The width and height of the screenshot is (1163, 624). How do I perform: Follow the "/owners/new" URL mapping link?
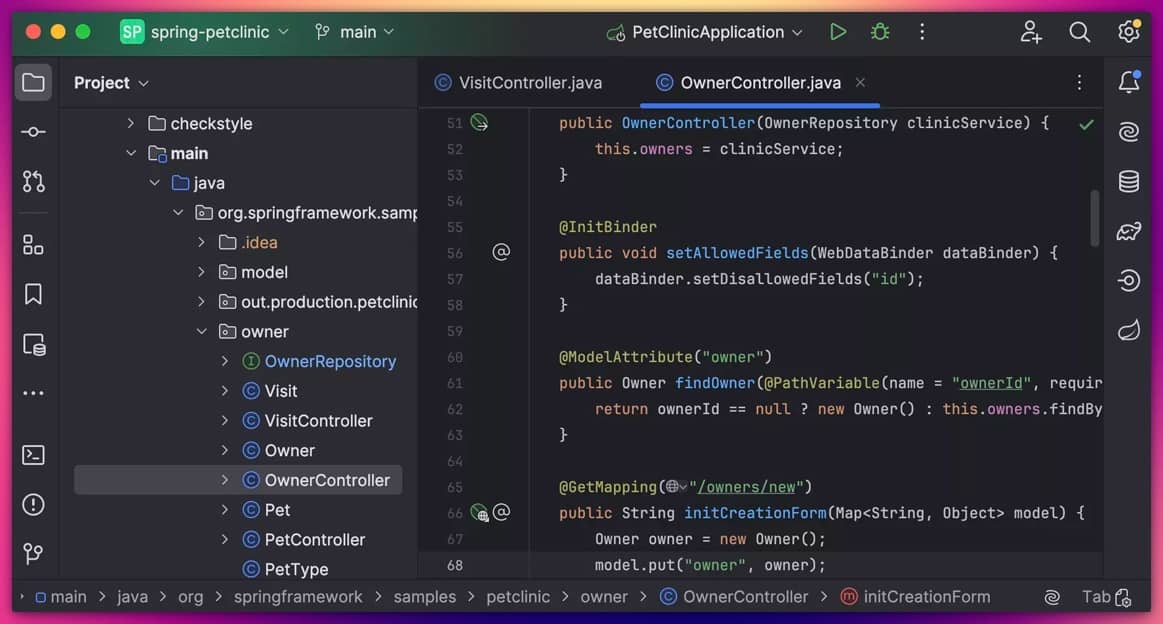pos(750,487)
